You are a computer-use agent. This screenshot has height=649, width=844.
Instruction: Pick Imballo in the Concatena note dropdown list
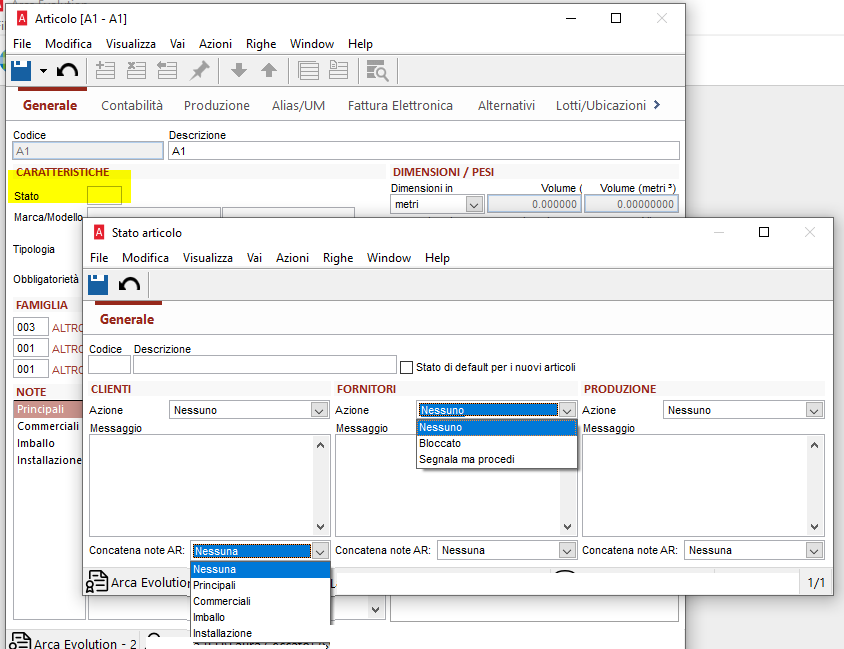pos(261,618)
